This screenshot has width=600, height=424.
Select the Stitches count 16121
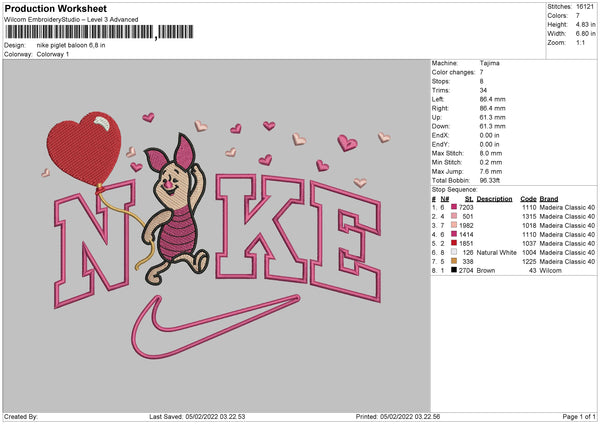585,7
